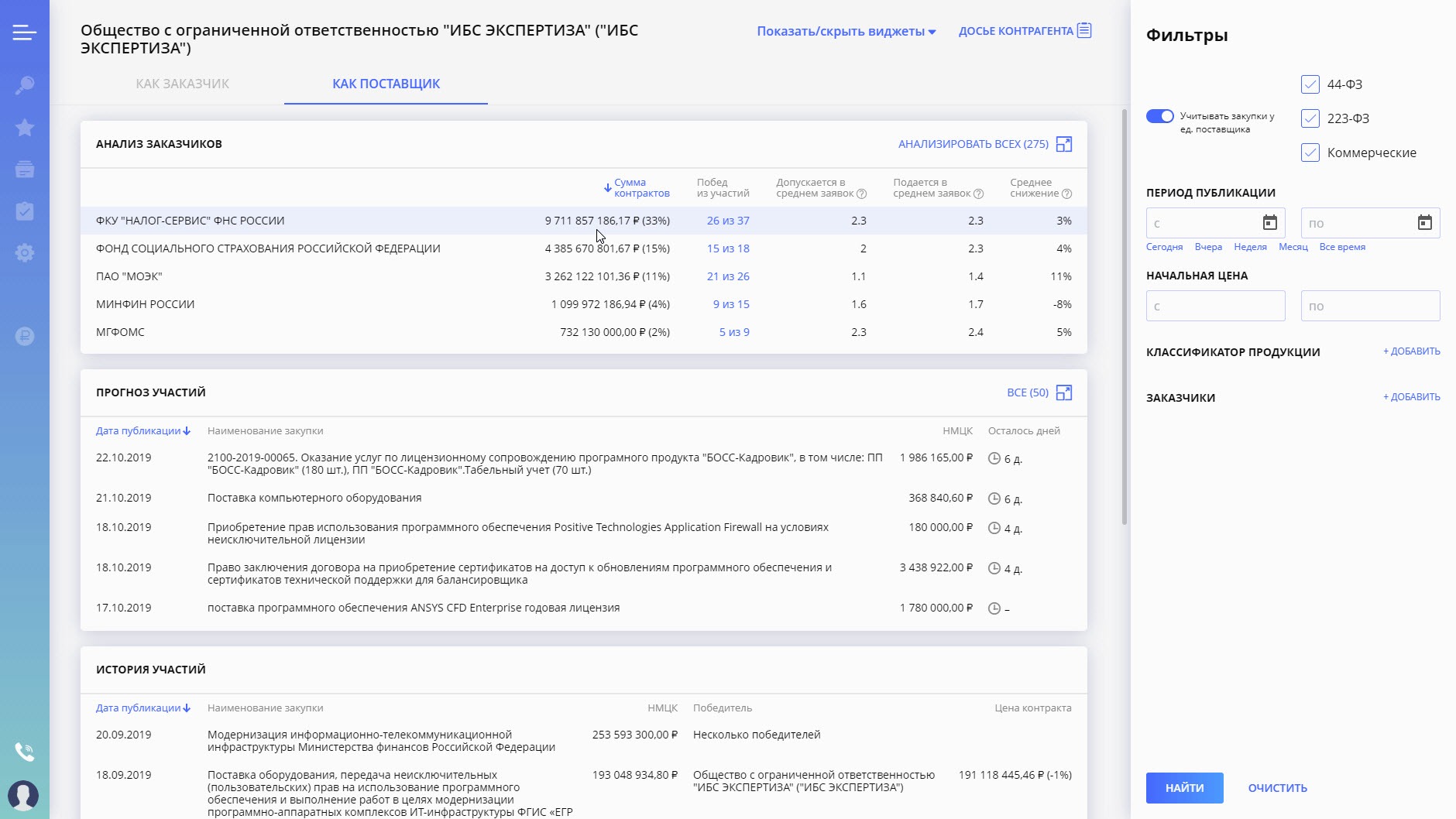Add a product classifier via + ДОБАВИТЬ
The image size is (1456, 819).
tap(1412, 351)
